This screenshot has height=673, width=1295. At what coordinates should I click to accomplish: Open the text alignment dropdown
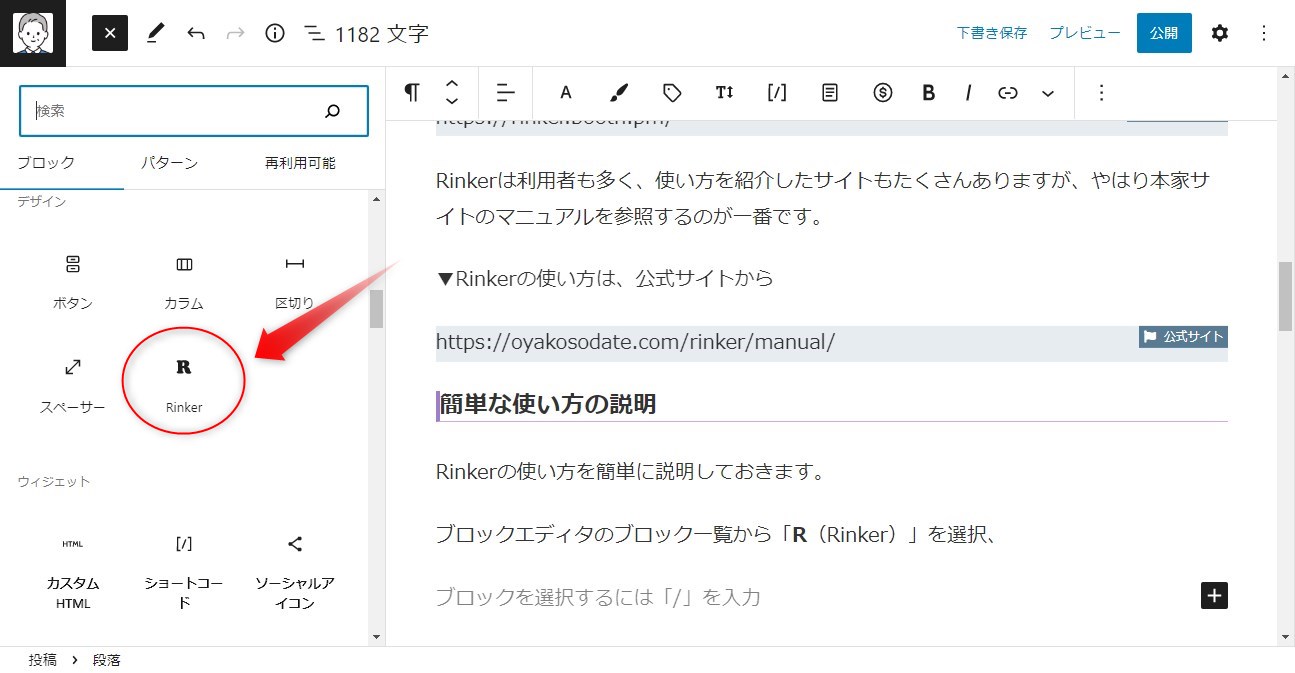click(x=505, y=92)
